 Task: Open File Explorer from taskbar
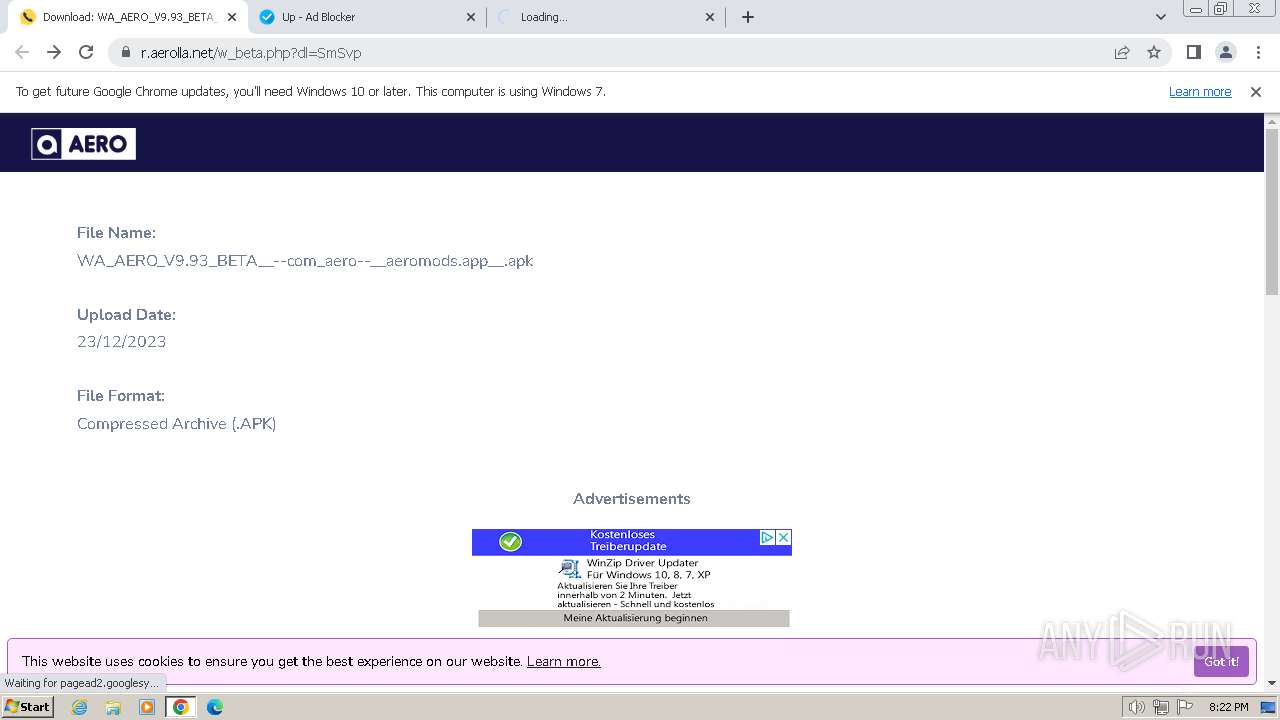pos(113,707)
